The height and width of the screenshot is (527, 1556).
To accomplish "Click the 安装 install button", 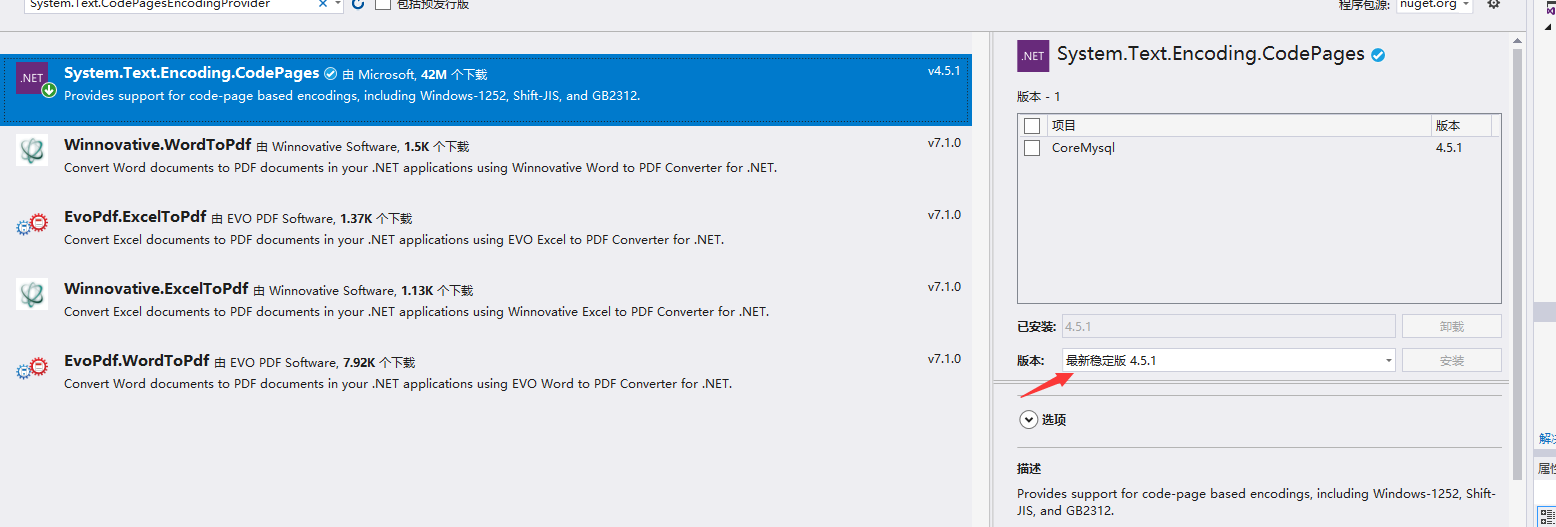I will point(1451,360).
